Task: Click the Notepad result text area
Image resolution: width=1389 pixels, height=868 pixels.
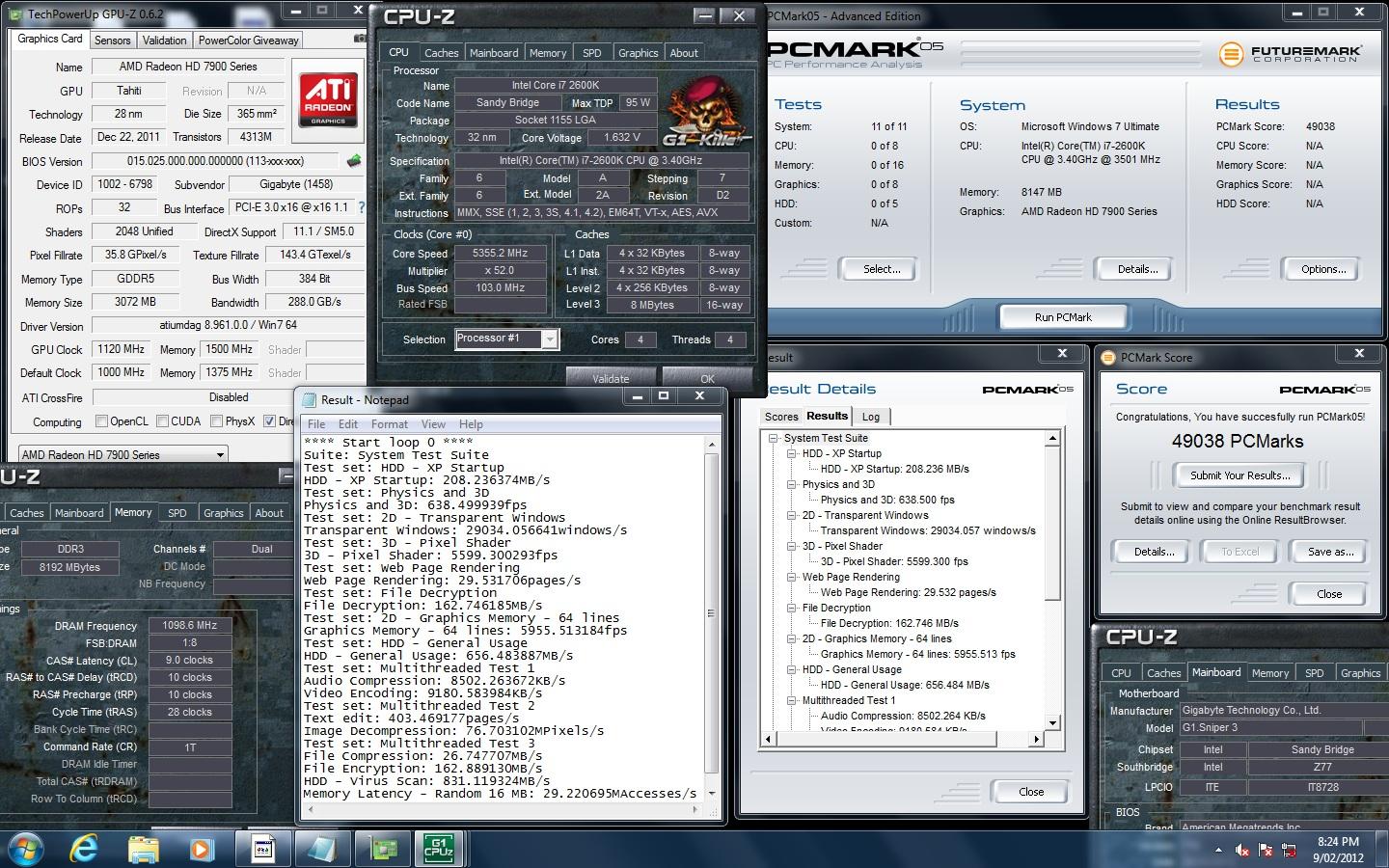Action: point(504,617)
